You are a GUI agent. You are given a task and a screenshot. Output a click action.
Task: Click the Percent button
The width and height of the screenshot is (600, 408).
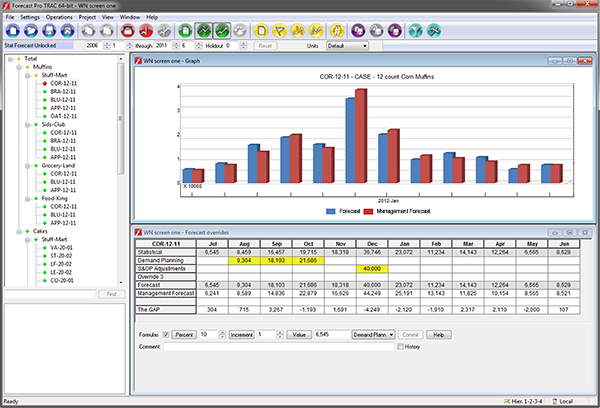click(x=184, y=335)
